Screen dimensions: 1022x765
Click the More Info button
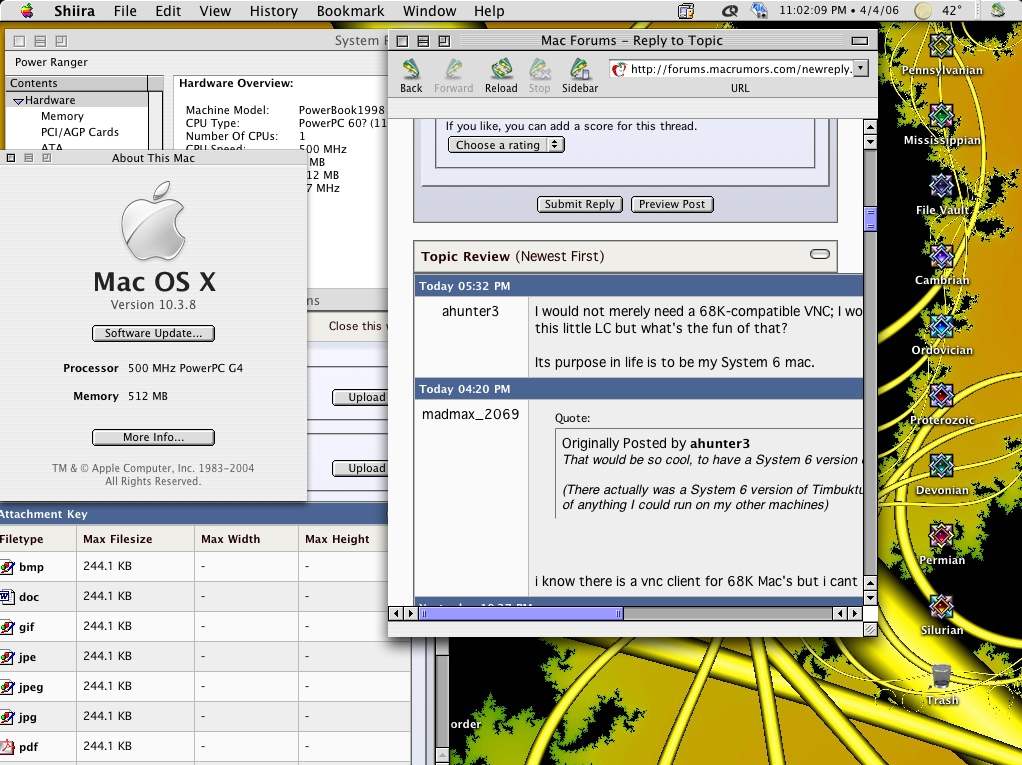[x=153, y=437]
